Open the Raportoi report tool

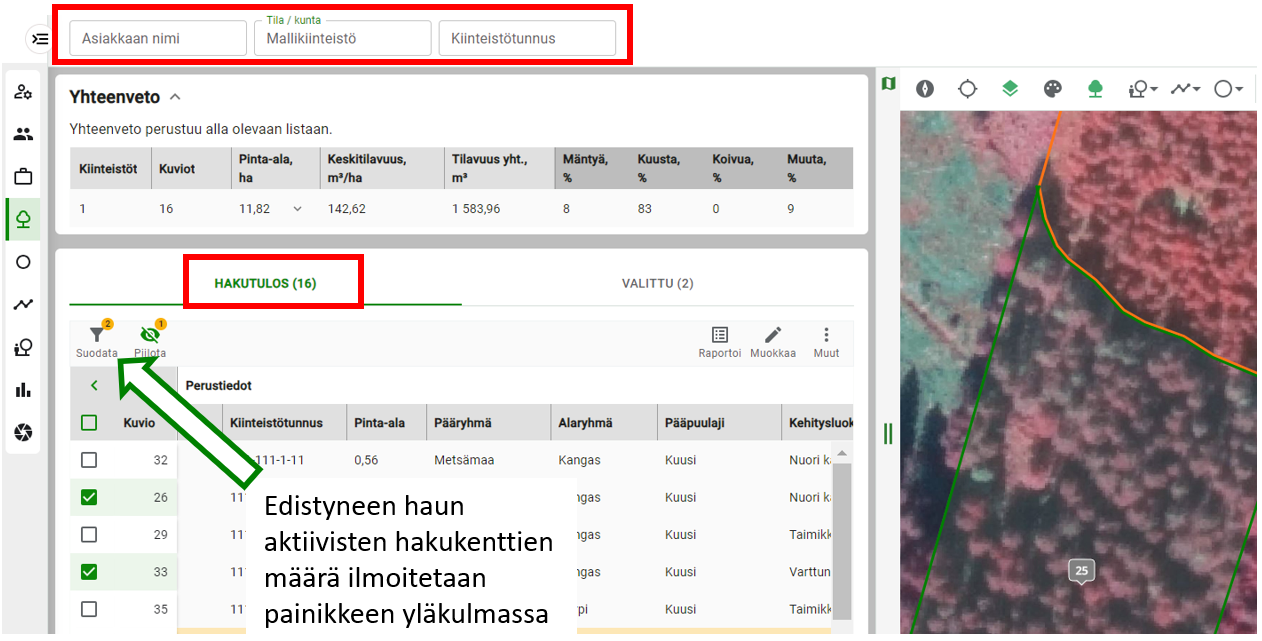click(x=720, y=342)
